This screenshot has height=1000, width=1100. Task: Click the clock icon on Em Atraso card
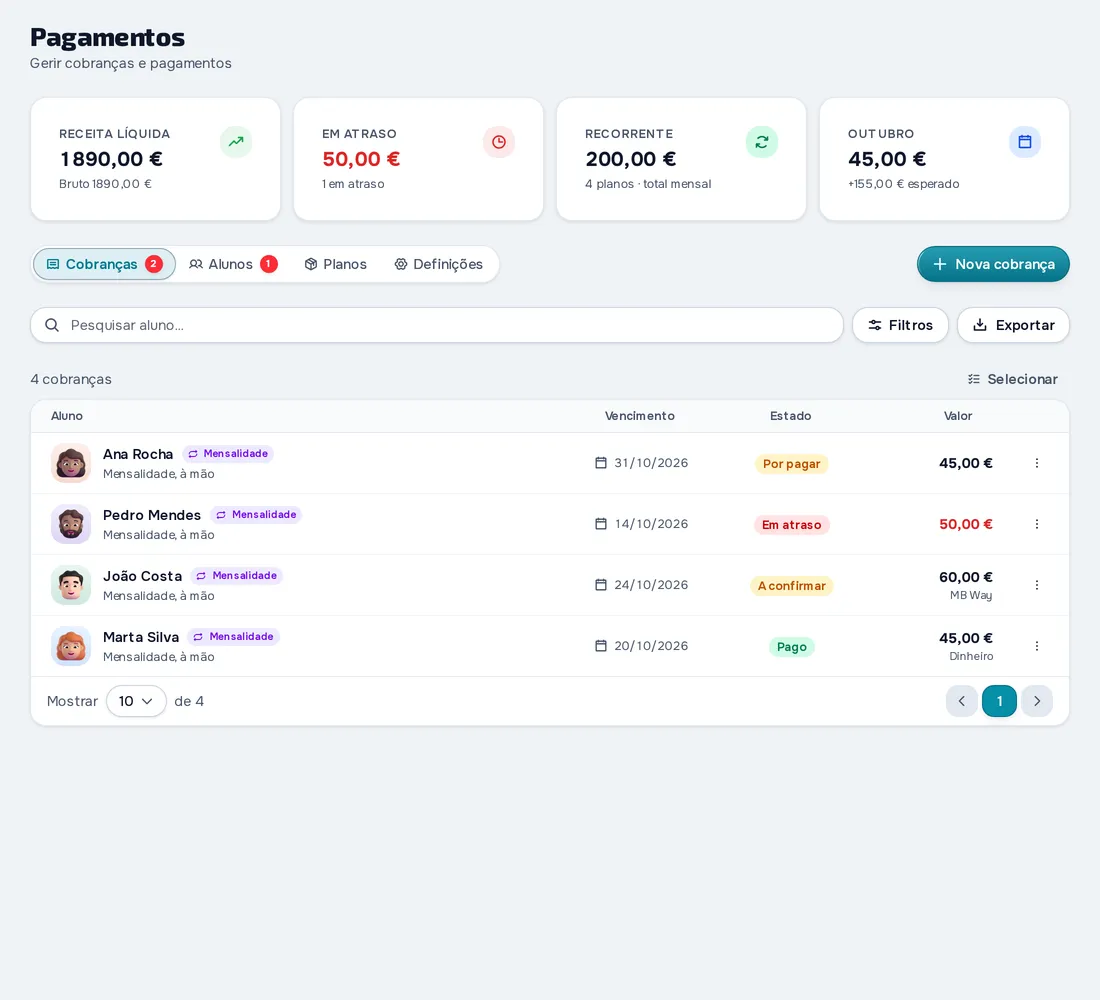pos(499,142)
